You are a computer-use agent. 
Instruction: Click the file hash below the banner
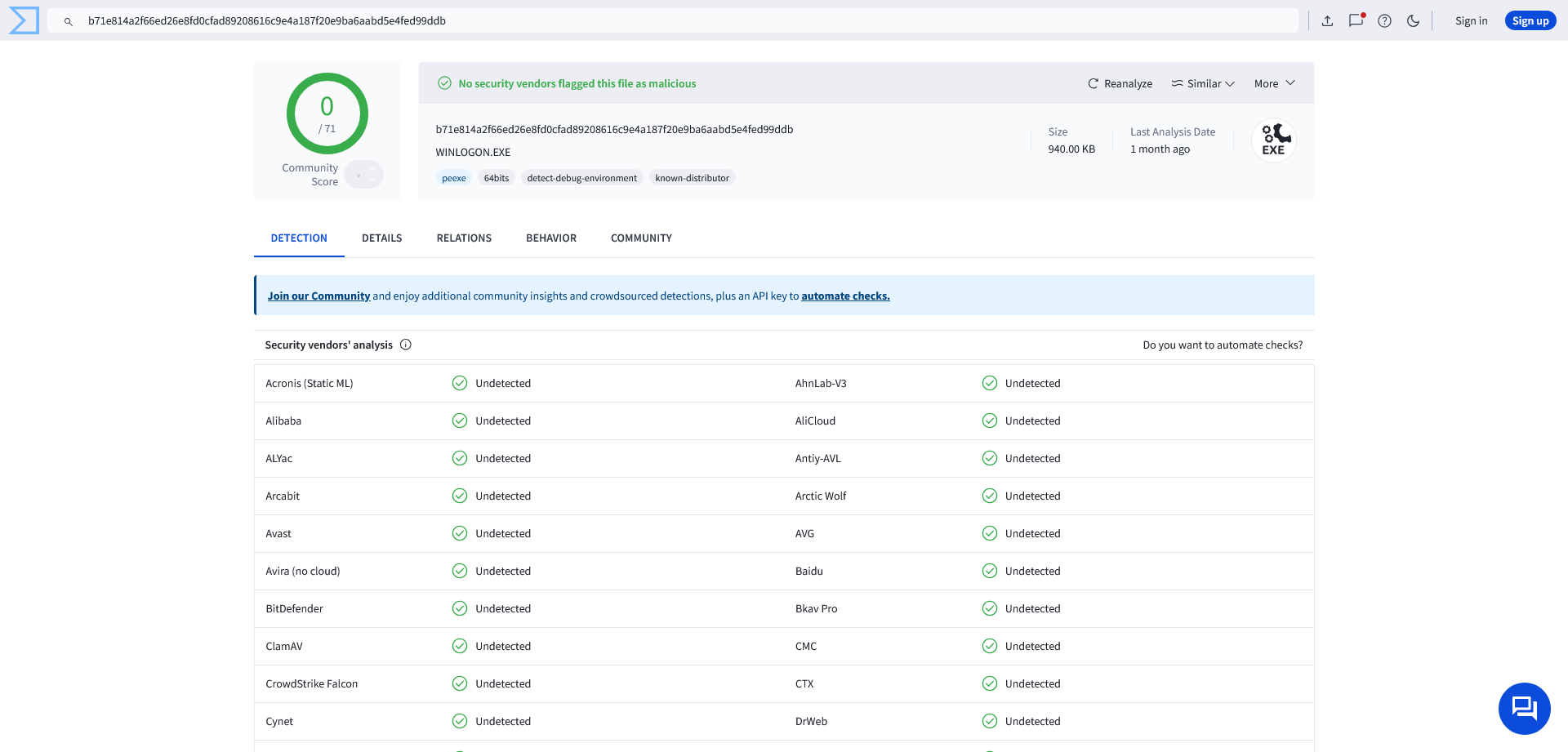[614, 129]
